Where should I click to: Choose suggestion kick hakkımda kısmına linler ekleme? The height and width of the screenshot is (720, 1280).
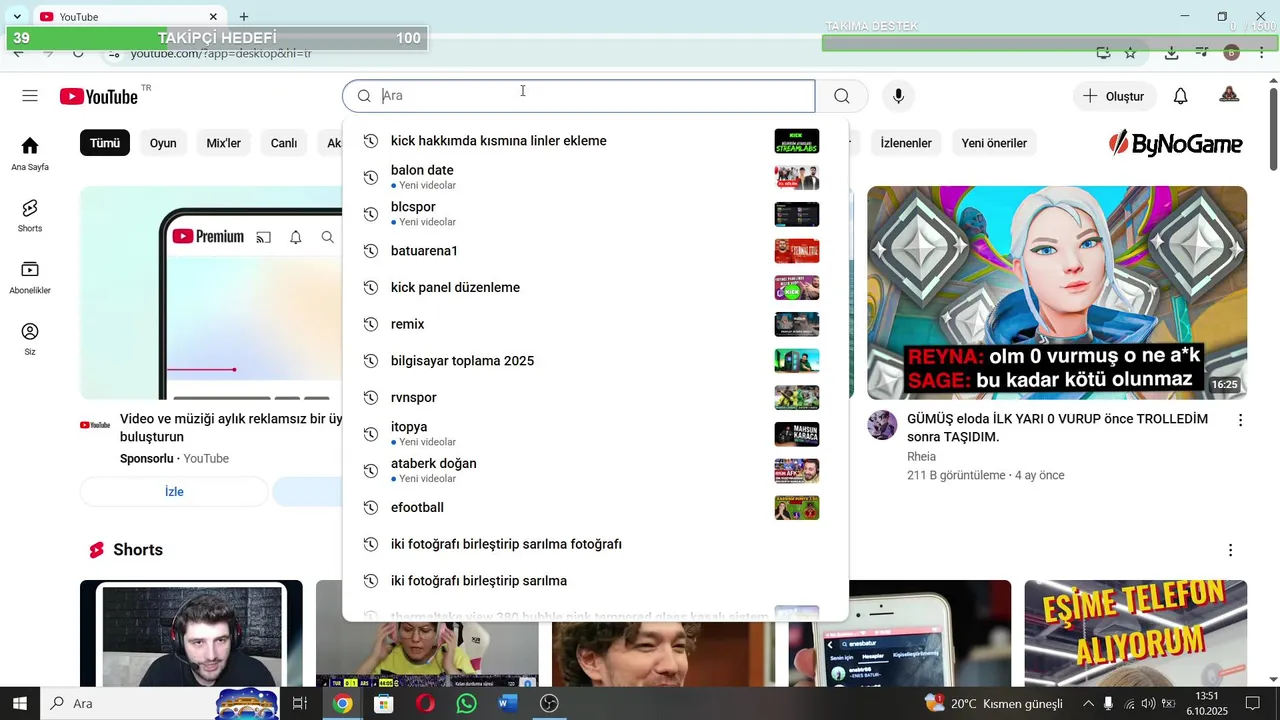pyautogui.click(x=595, y=141)
